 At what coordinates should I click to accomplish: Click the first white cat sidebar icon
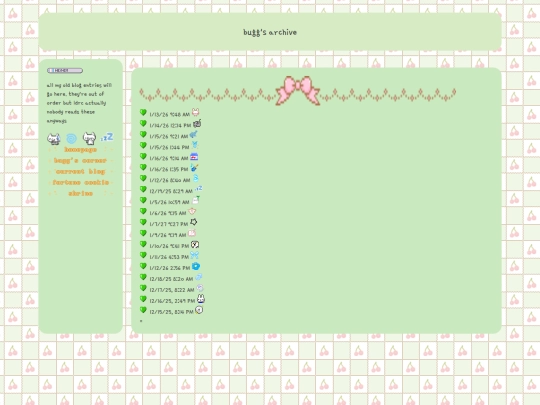coord(54,139)
